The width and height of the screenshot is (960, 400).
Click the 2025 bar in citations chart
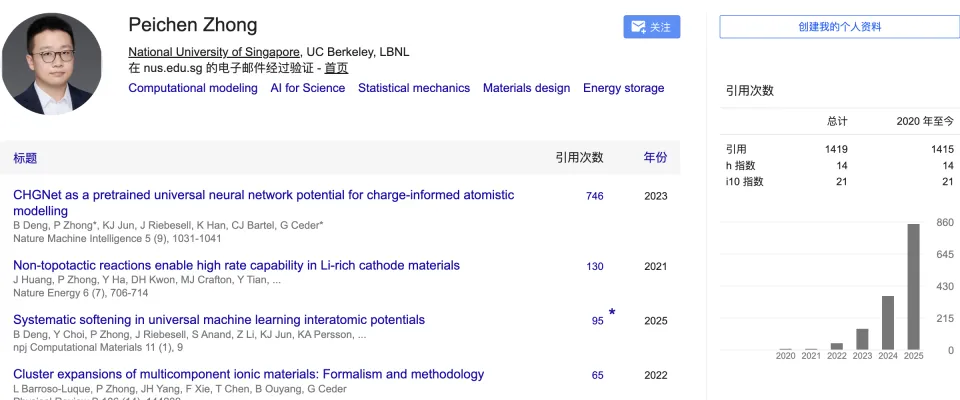[x=912, y=286]
